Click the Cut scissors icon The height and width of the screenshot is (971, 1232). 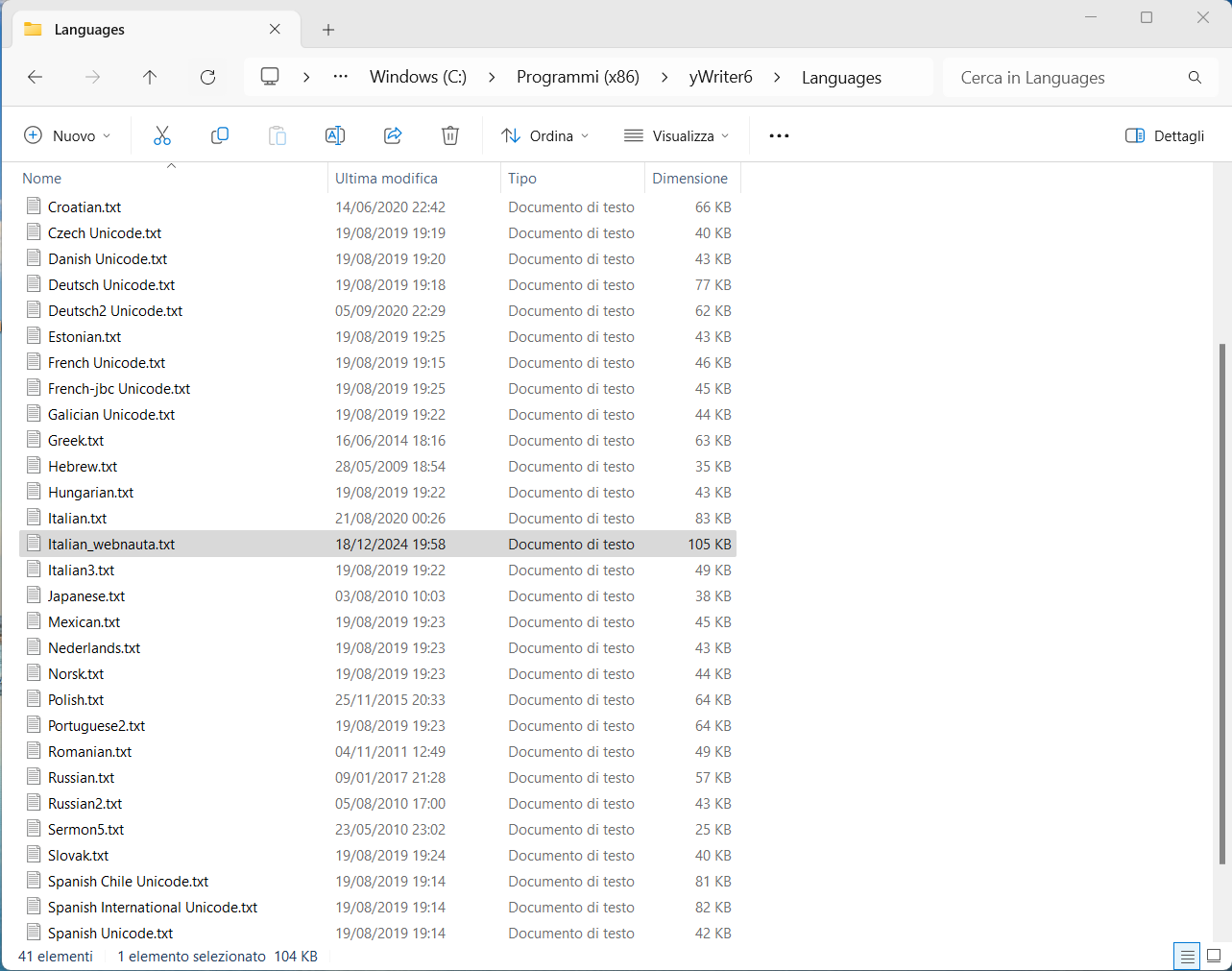click(x=162, y=135)
